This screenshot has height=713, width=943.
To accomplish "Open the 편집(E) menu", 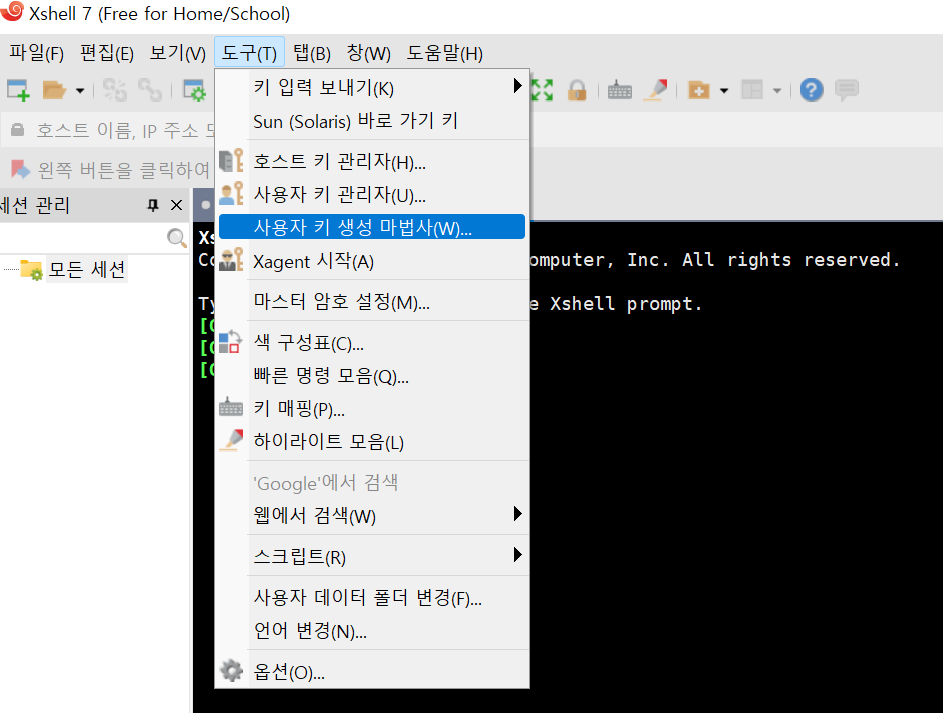I will [106, 53].
